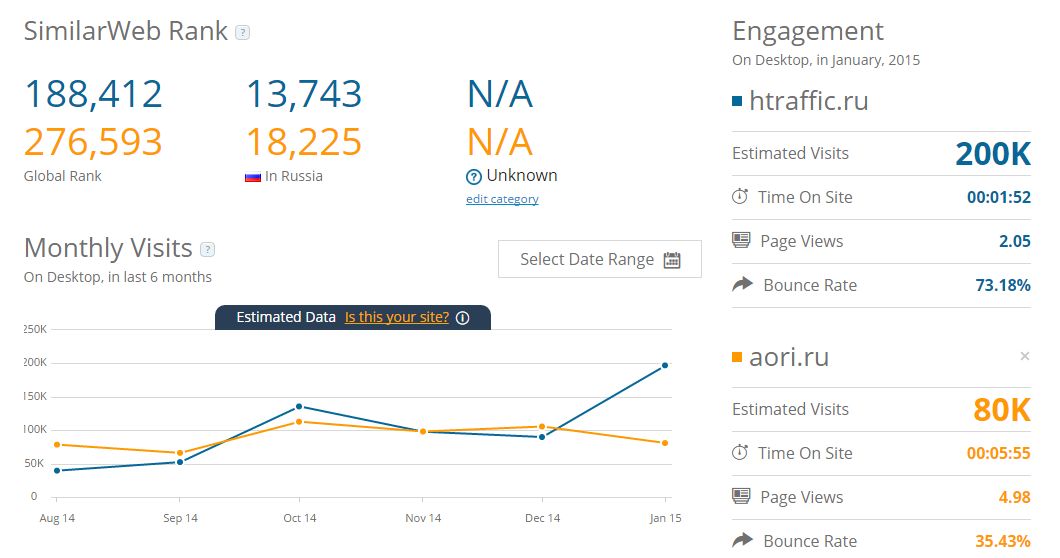1060x558 pixels.
Task: Click bounce rate value 35.43%
Action: pyautogui.click(x=1003, y=541)
